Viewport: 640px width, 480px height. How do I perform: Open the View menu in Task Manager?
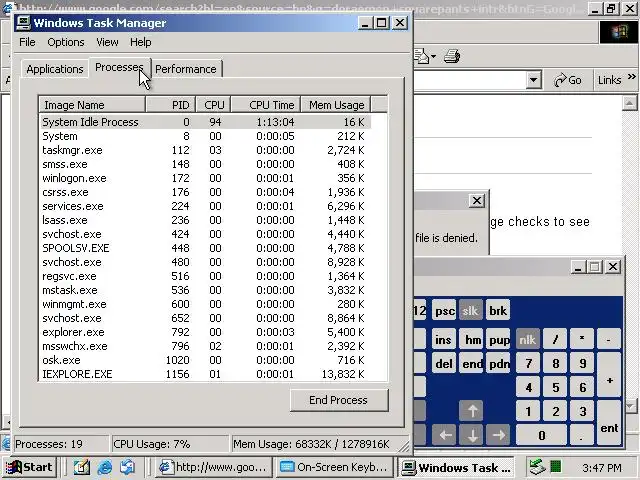tap(107, 42)
